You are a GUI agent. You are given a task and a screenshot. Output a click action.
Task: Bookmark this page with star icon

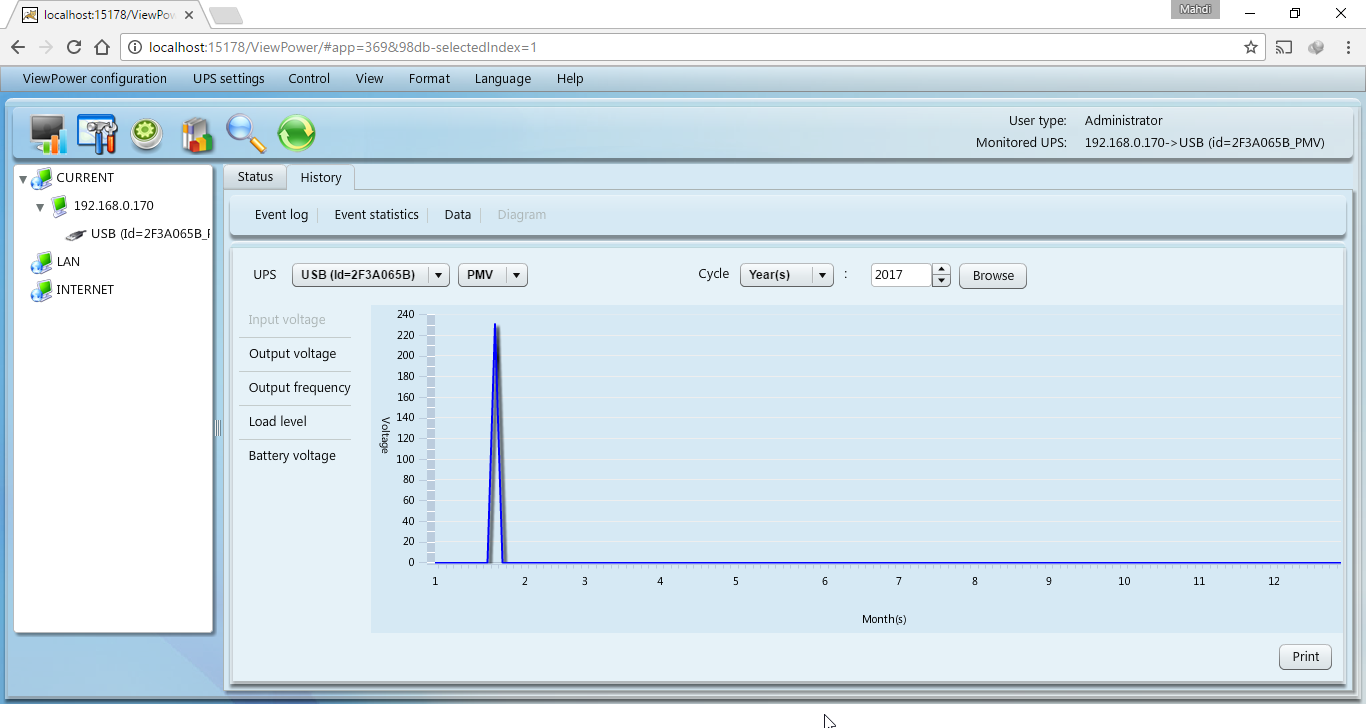(1250, 47)
